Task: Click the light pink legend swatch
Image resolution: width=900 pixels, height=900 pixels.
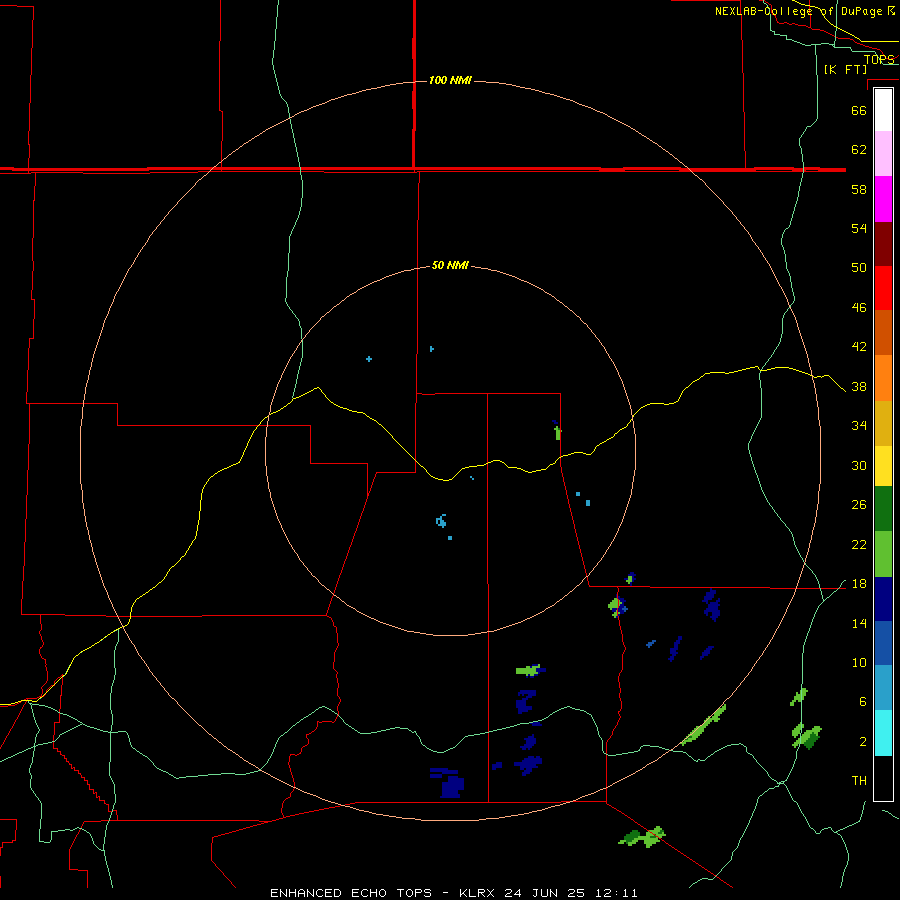Action: click(883, 153)
